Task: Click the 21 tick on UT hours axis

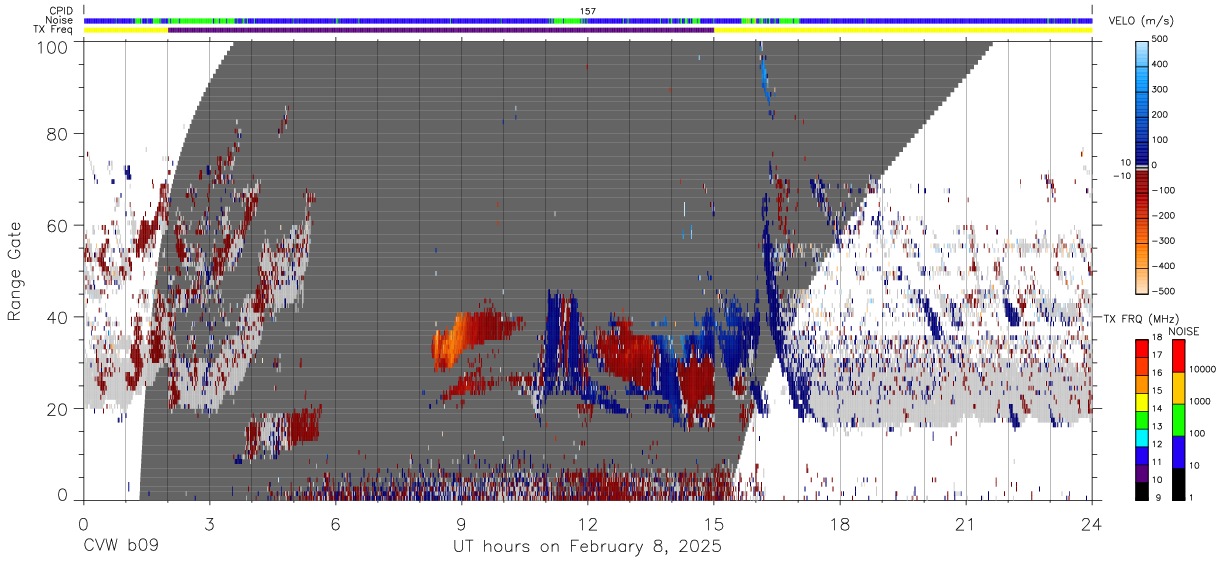Action: [x=966, y=524]
